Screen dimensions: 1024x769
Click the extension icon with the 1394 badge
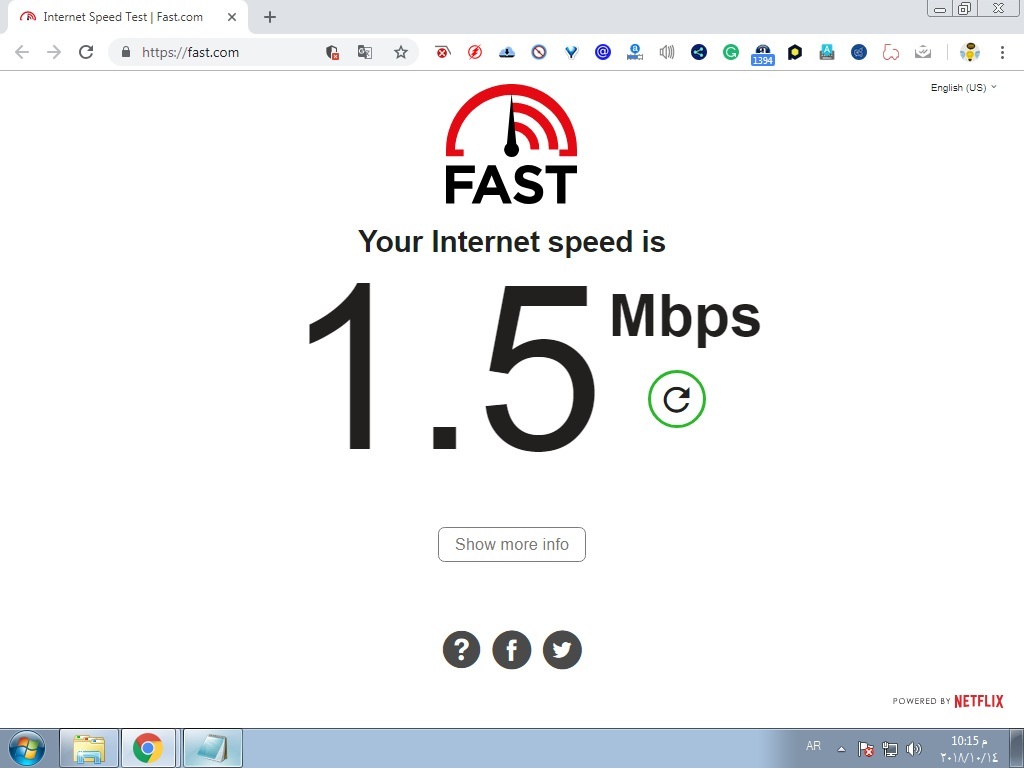[x=763, y=54]
